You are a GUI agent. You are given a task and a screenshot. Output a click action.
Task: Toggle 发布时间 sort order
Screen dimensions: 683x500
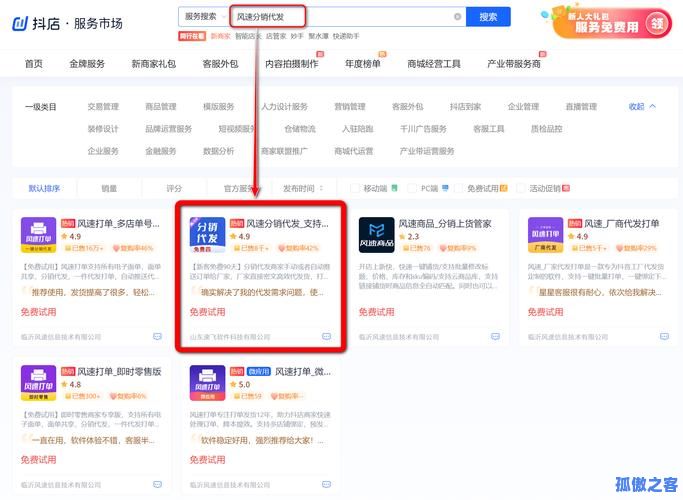303,188
